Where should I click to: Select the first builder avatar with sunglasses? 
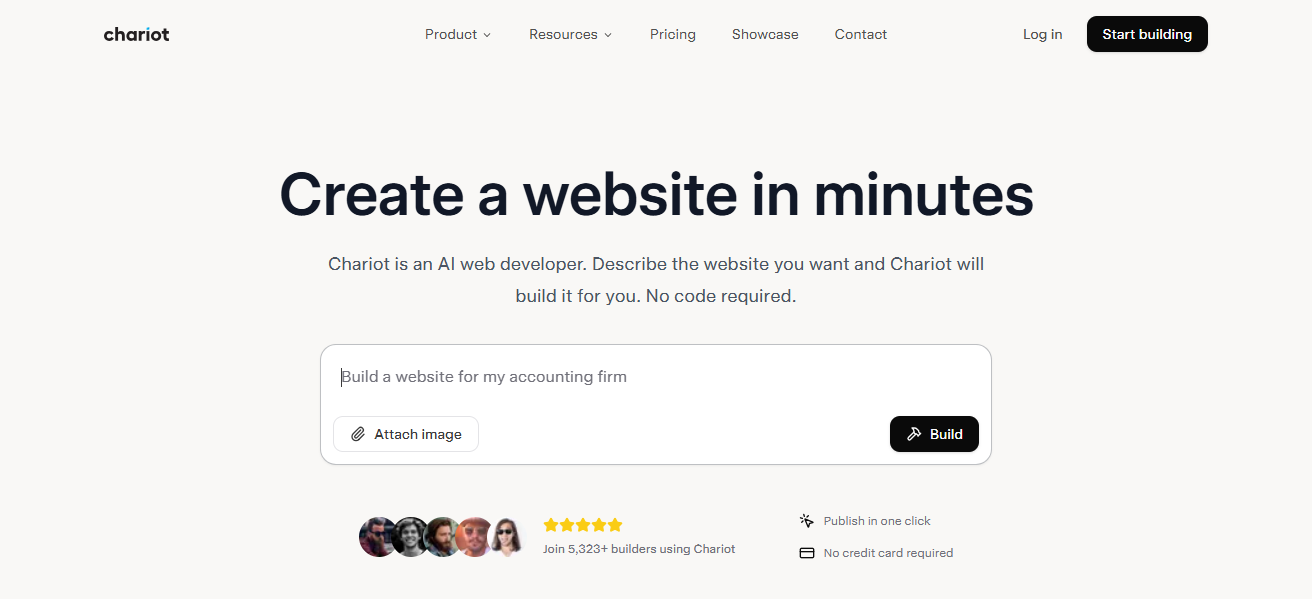coord(379,537)
